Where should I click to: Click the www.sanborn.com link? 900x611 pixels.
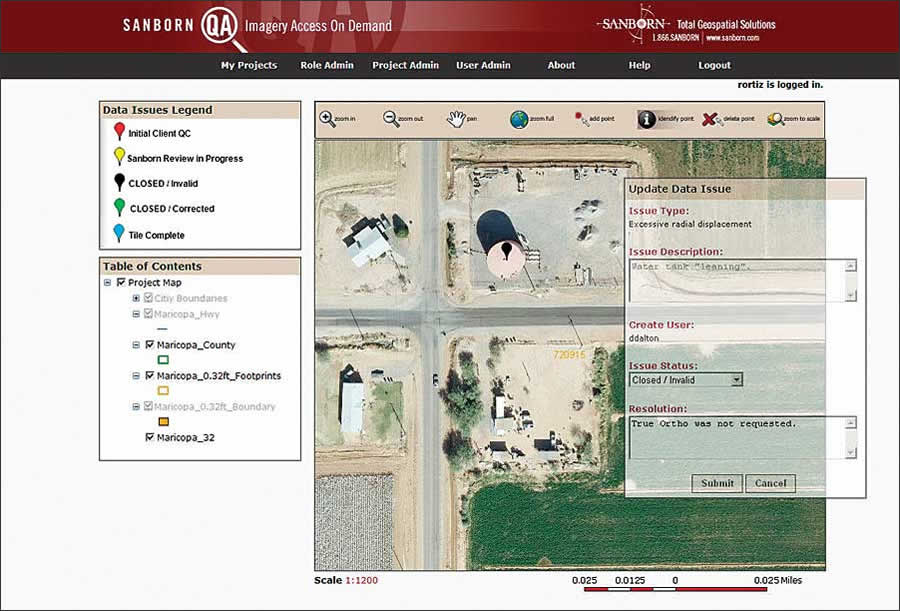coord(733,38)
